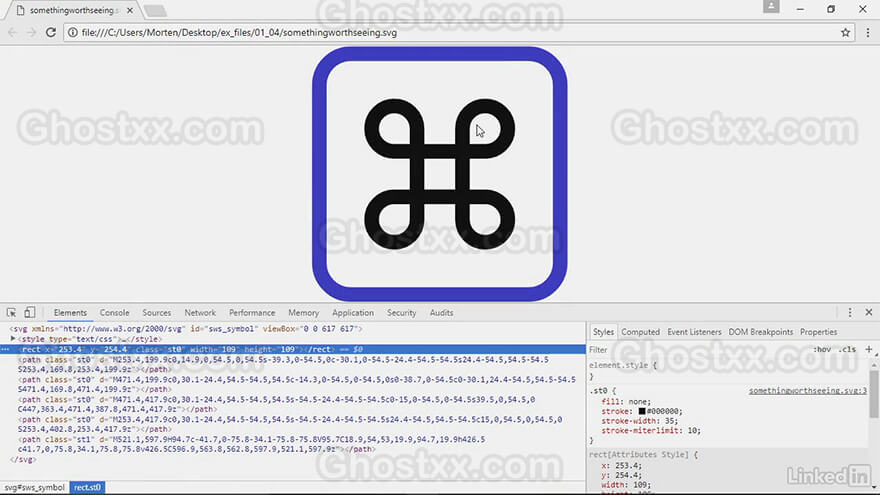Open the Audits tab
The height and width of the screenshot is (495, 880).
(x=441, y=313)
